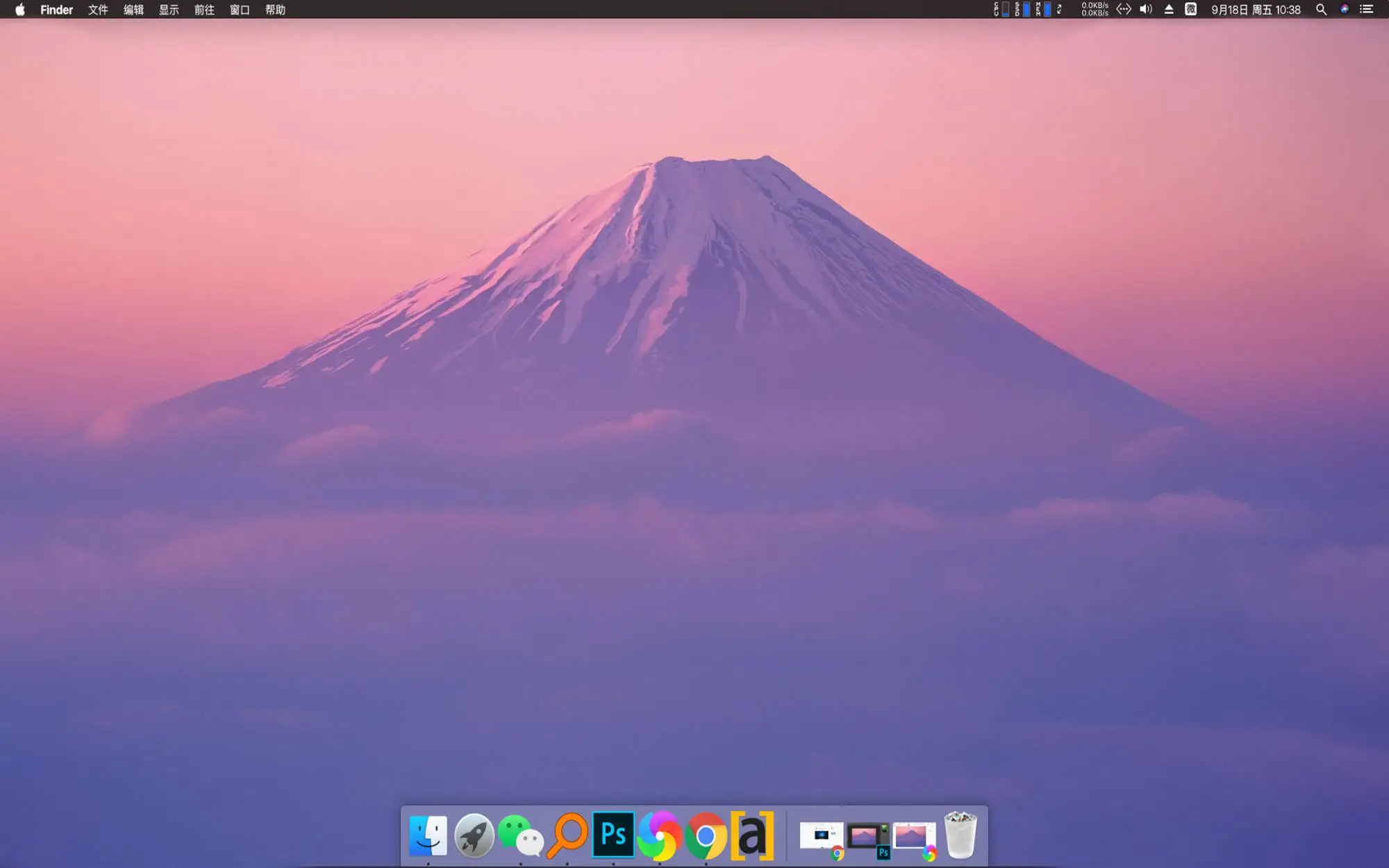
Task: Open Spotlight search from the menu bar
Action: click(x=1322, y=10)
